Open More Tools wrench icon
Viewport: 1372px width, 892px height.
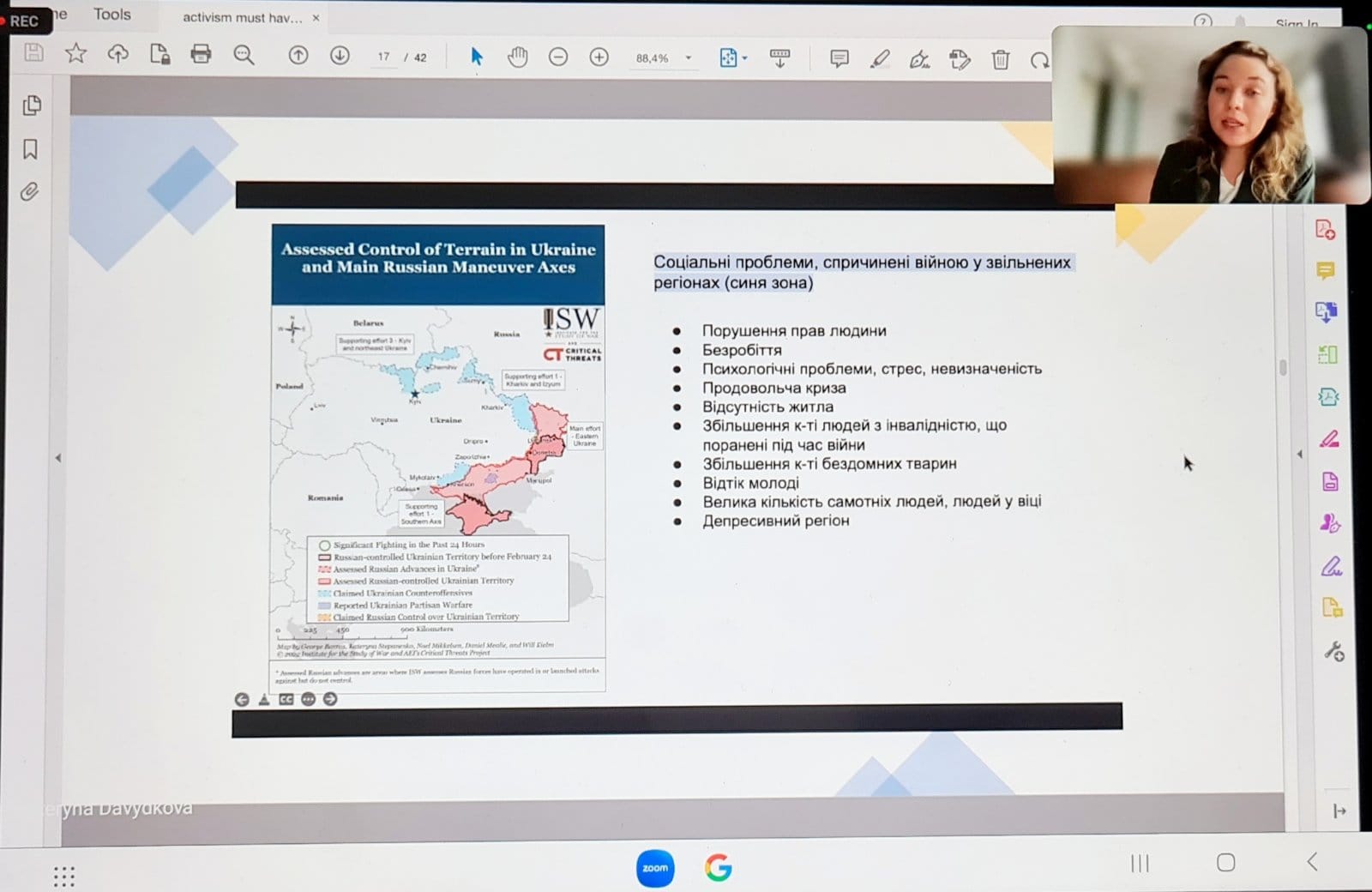click(1333, 652)
